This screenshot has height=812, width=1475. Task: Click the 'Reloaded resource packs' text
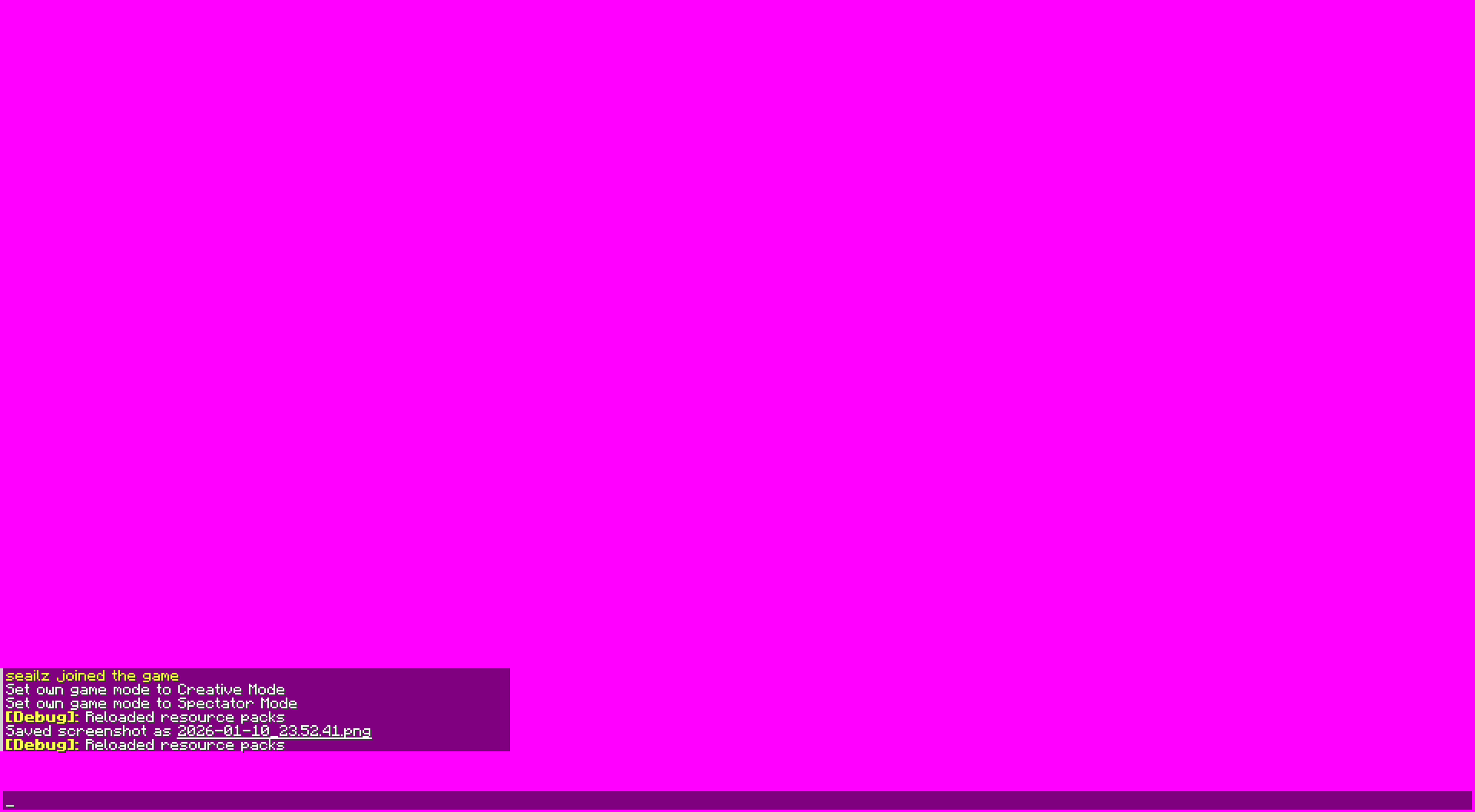pos(184,717)
